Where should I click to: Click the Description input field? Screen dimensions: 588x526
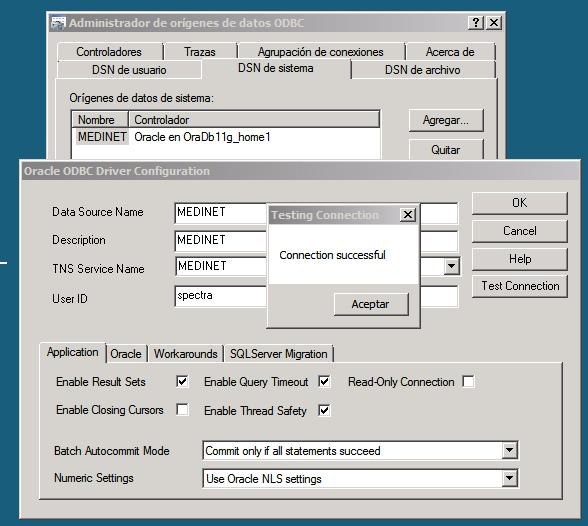pos(316,241)
